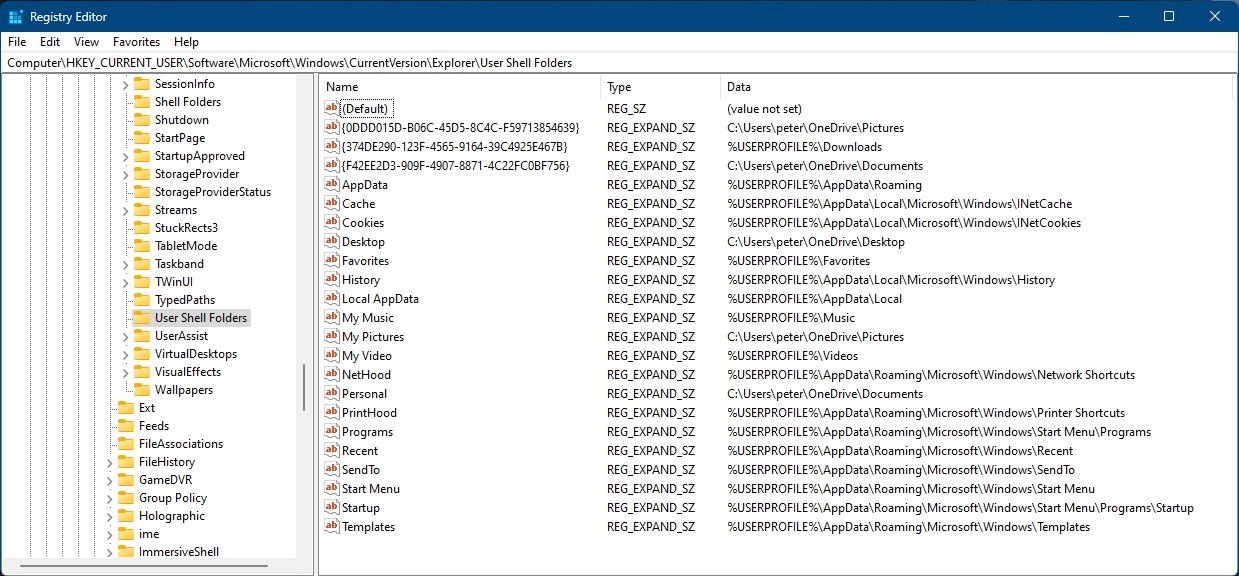The width and height of the screenshot is (1239, 576).
Task: Select the Start Menu value name
Action: pos(371,488)
